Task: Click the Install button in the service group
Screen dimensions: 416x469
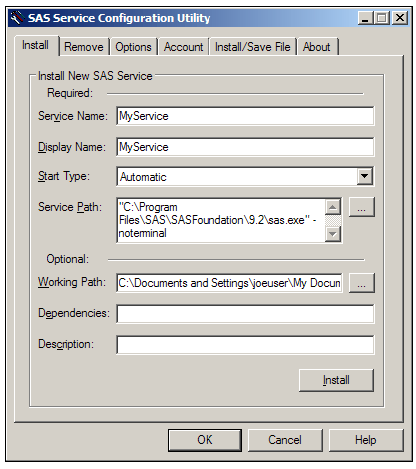Action: [x=336, y=380]
